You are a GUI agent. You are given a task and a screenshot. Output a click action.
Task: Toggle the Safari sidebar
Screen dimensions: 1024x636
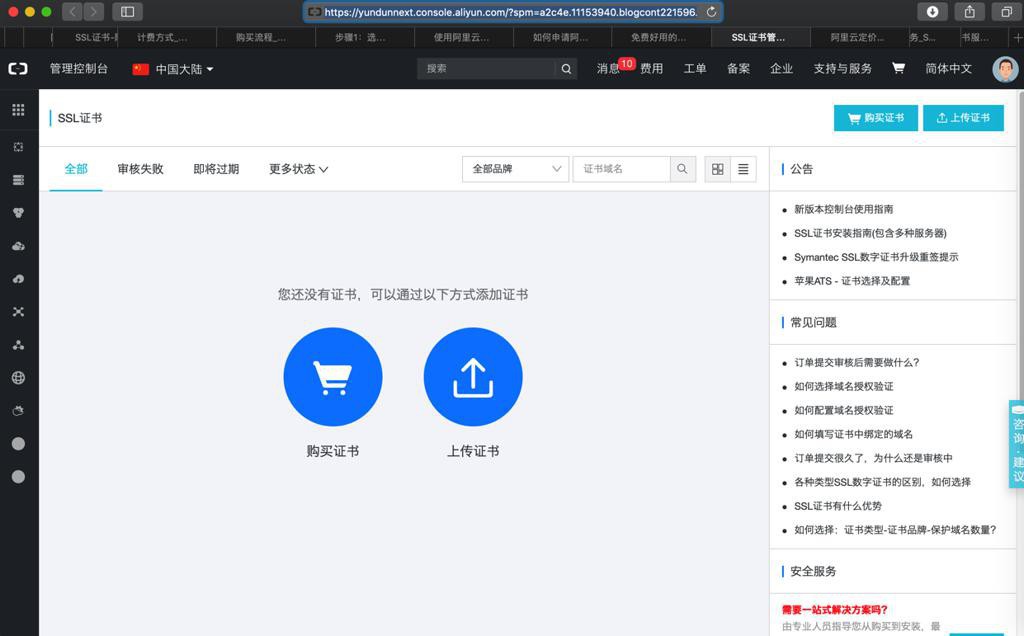click(128, 12)
